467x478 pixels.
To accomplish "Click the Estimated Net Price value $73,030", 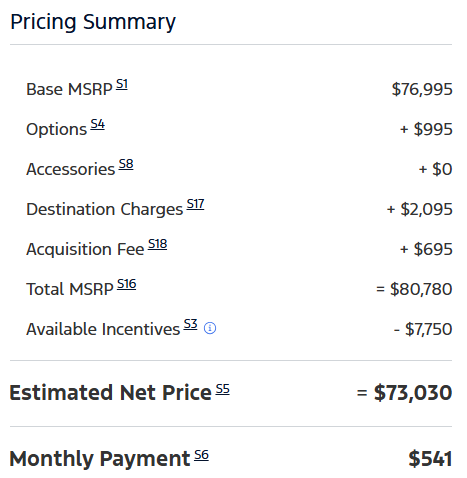I will tap(413, 393).
